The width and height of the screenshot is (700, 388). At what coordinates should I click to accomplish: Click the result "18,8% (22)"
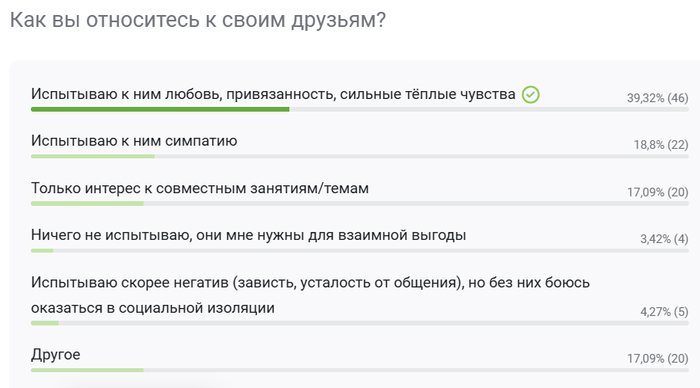(x=661, y=145)
